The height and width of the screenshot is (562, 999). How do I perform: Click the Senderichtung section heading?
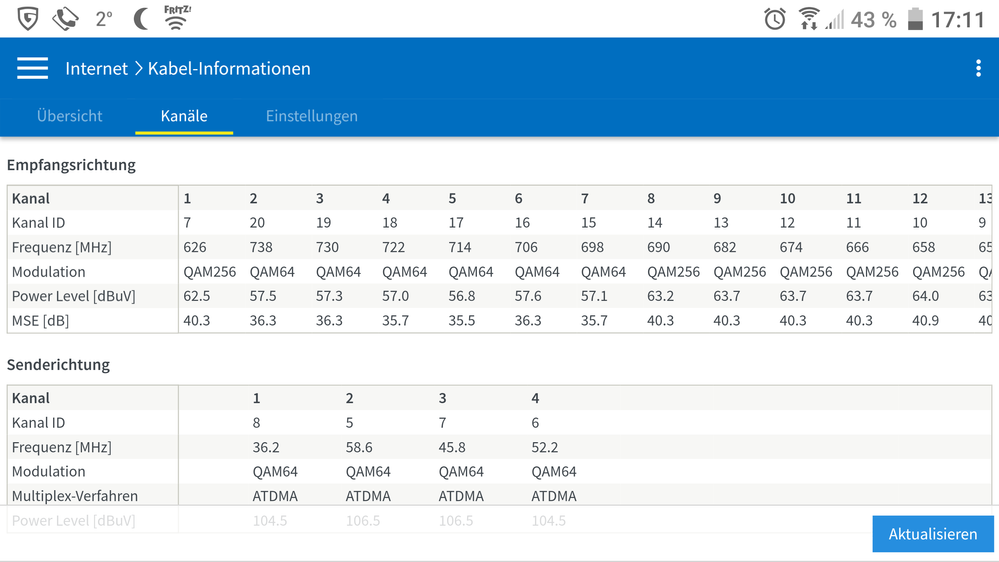pos(58,364)
